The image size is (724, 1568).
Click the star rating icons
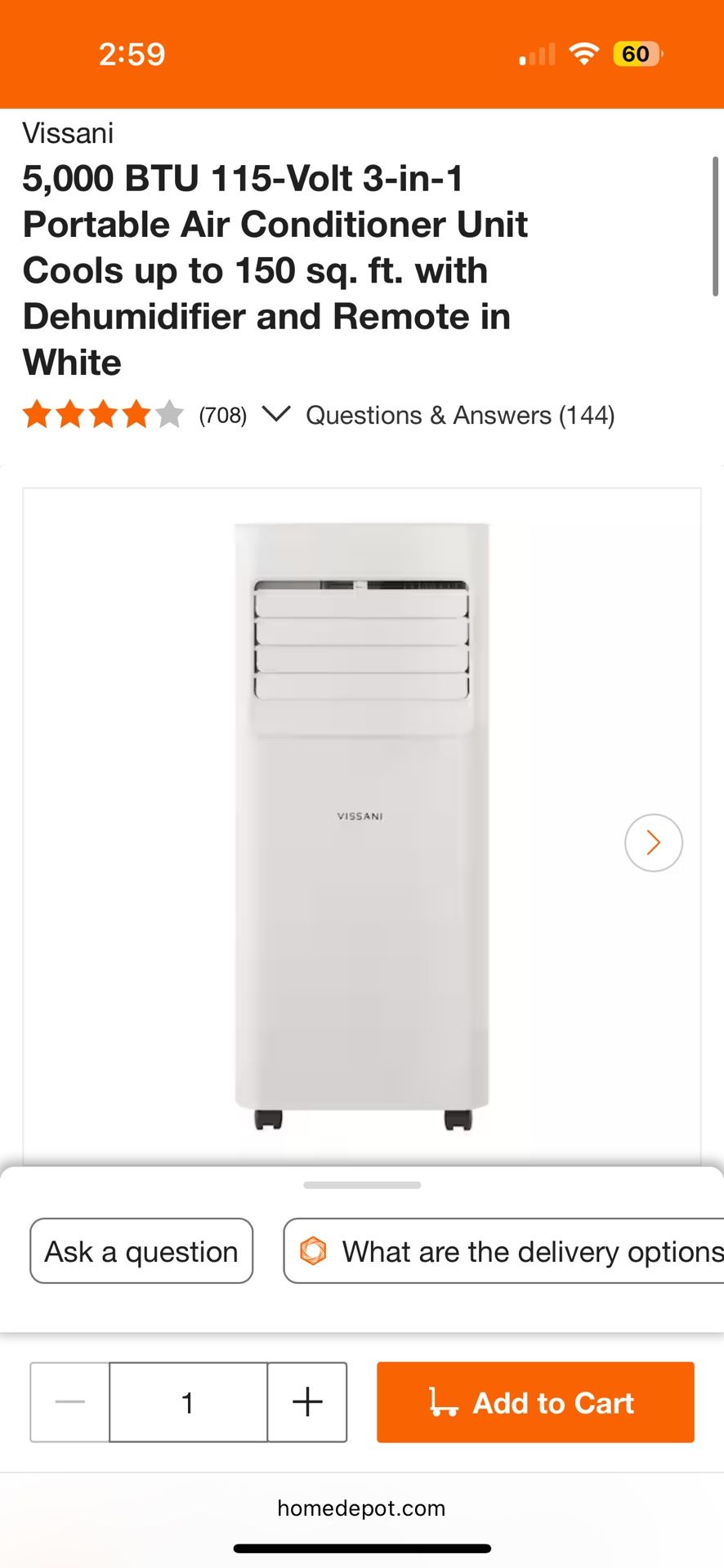point(103,414)
